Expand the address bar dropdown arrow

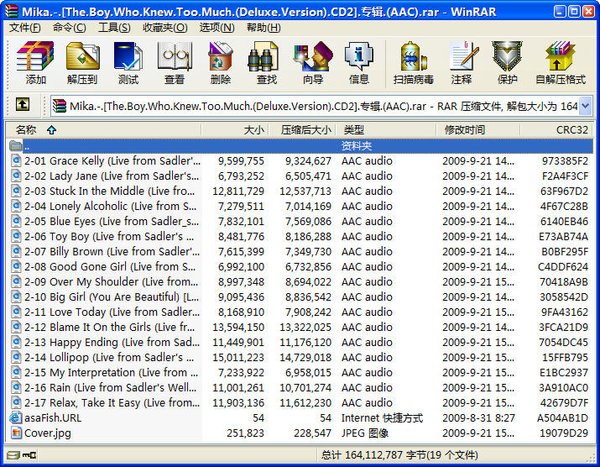585,106
